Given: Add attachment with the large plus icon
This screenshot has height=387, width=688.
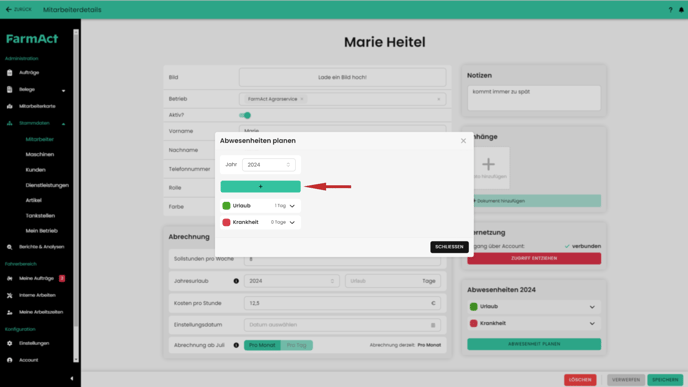Looking at the screenshot, I should pyautogui.click(x=488, y=164).
